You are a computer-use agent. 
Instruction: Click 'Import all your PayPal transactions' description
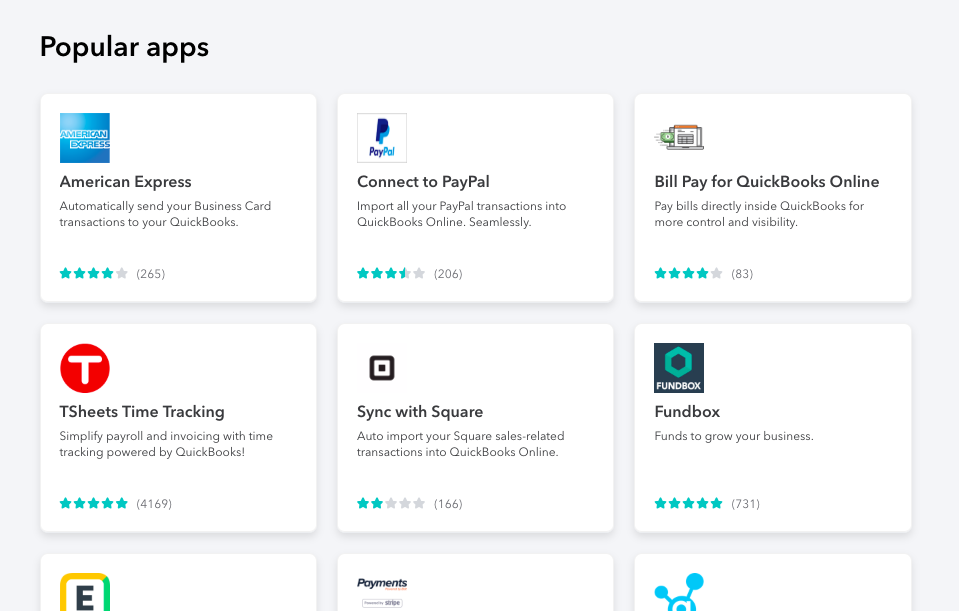(462, 214)
